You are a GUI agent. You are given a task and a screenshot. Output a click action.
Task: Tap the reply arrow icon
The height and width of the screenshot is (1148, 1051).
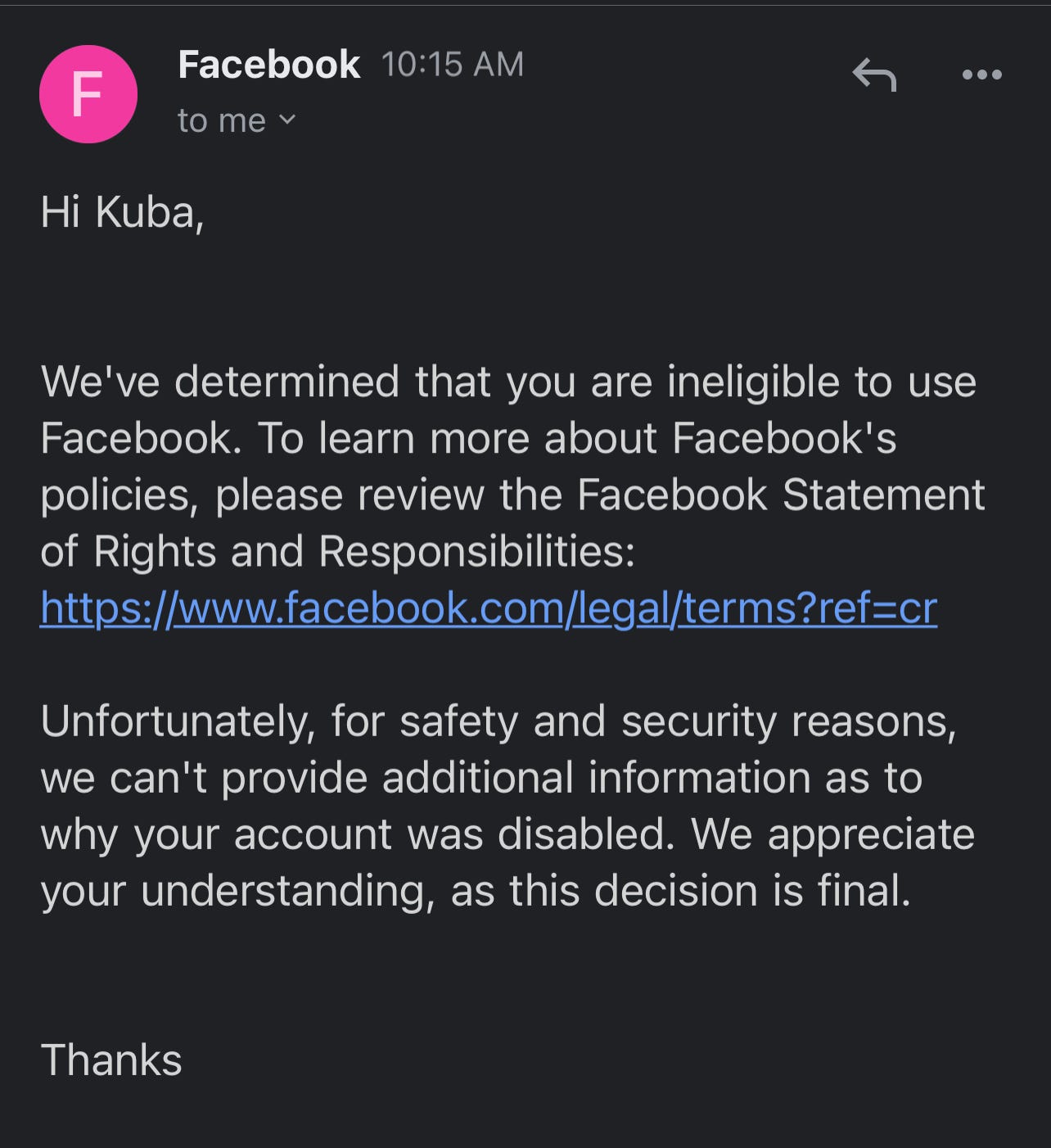pyautogui.click(x=874, y=75)
